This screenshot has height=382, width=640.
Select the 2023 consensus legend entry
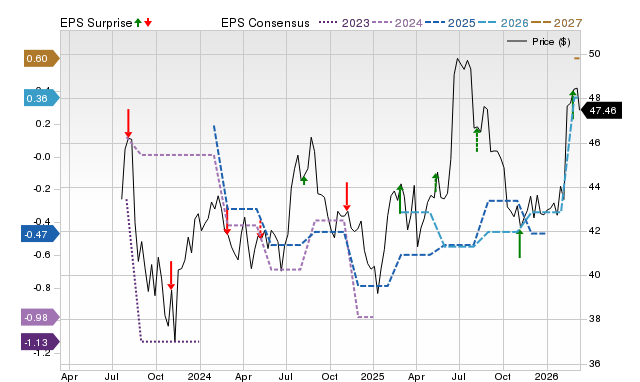tap(344, 23)
